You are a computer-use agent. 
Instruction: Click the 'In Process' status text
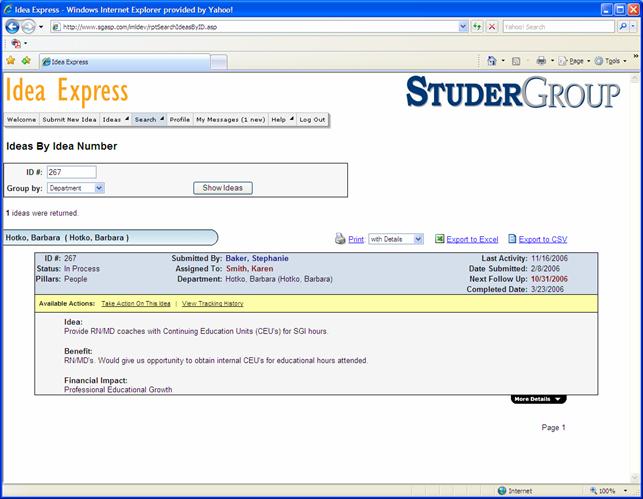pos(82,269)
